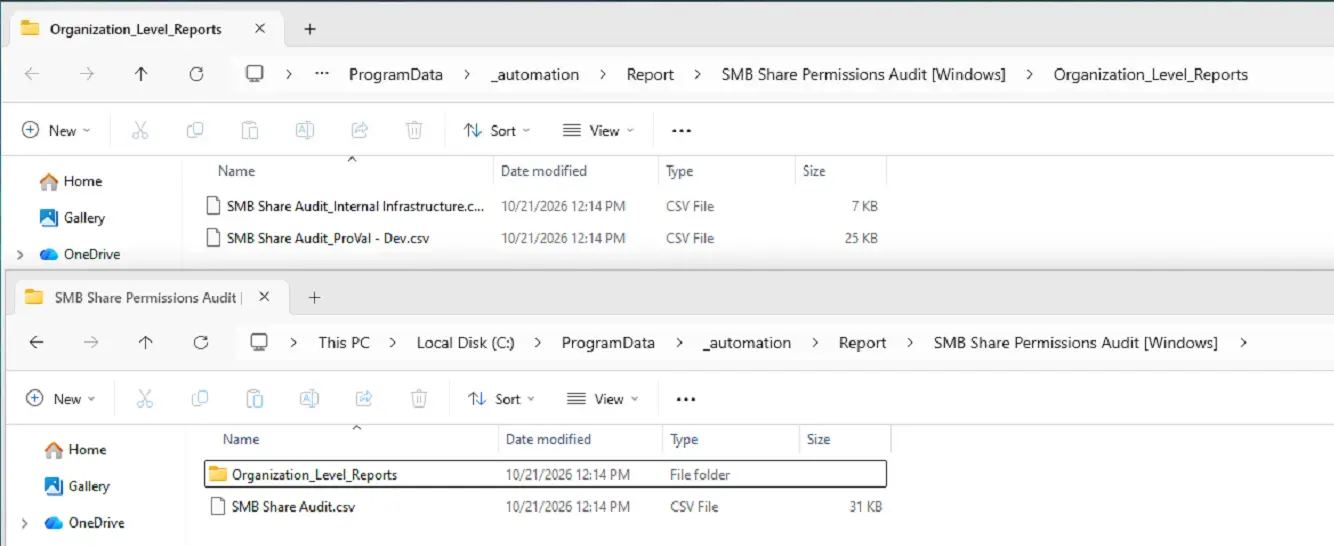
Task: Click This PC breadcrumb in bottom window
Action: pos(344,342)
